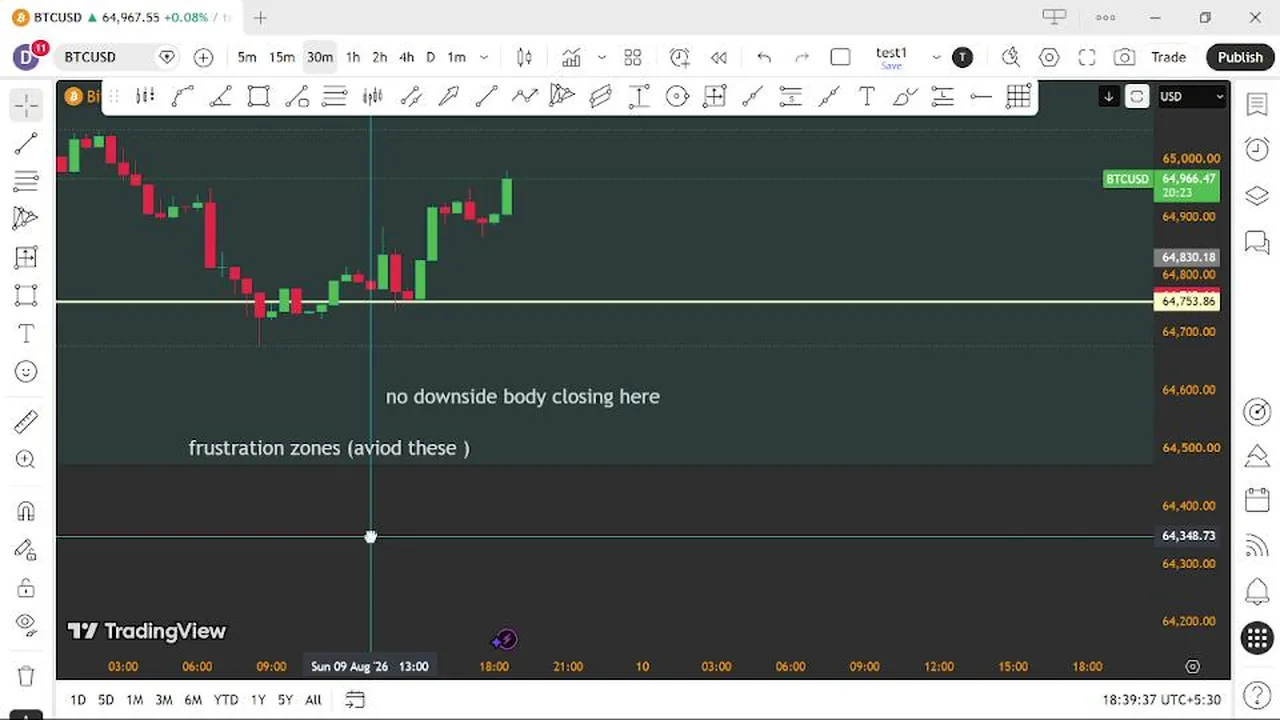Open the layout setup grid icon
1280x720 pixels.
pyautogui.click(x=632, y=57)
